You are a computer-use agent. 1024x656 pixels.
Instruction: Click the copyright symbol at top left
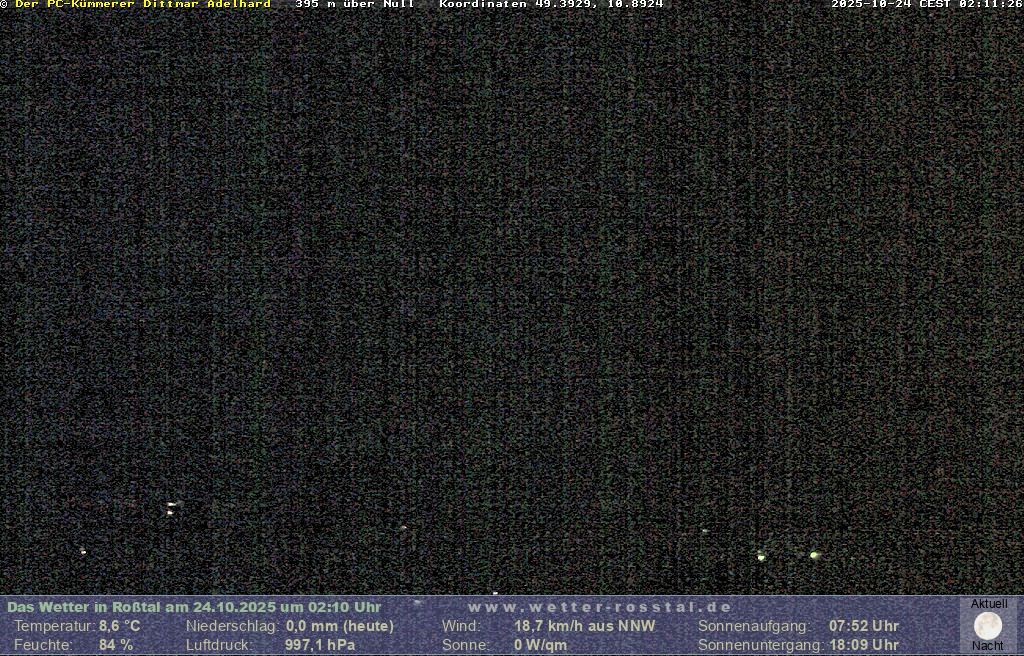[4, 4]
